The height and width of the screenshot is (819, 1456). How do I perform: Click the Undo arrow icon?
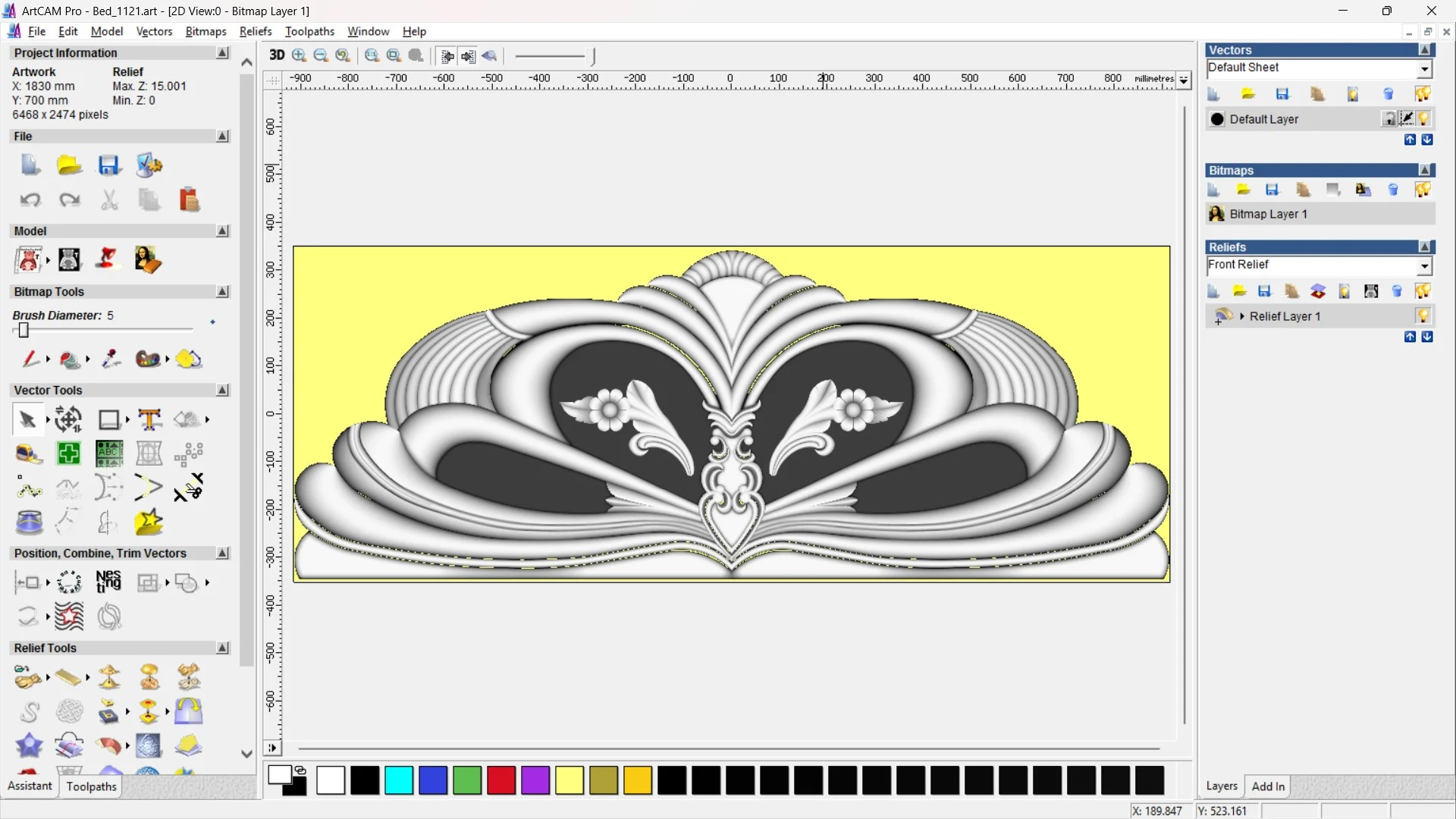30,200
